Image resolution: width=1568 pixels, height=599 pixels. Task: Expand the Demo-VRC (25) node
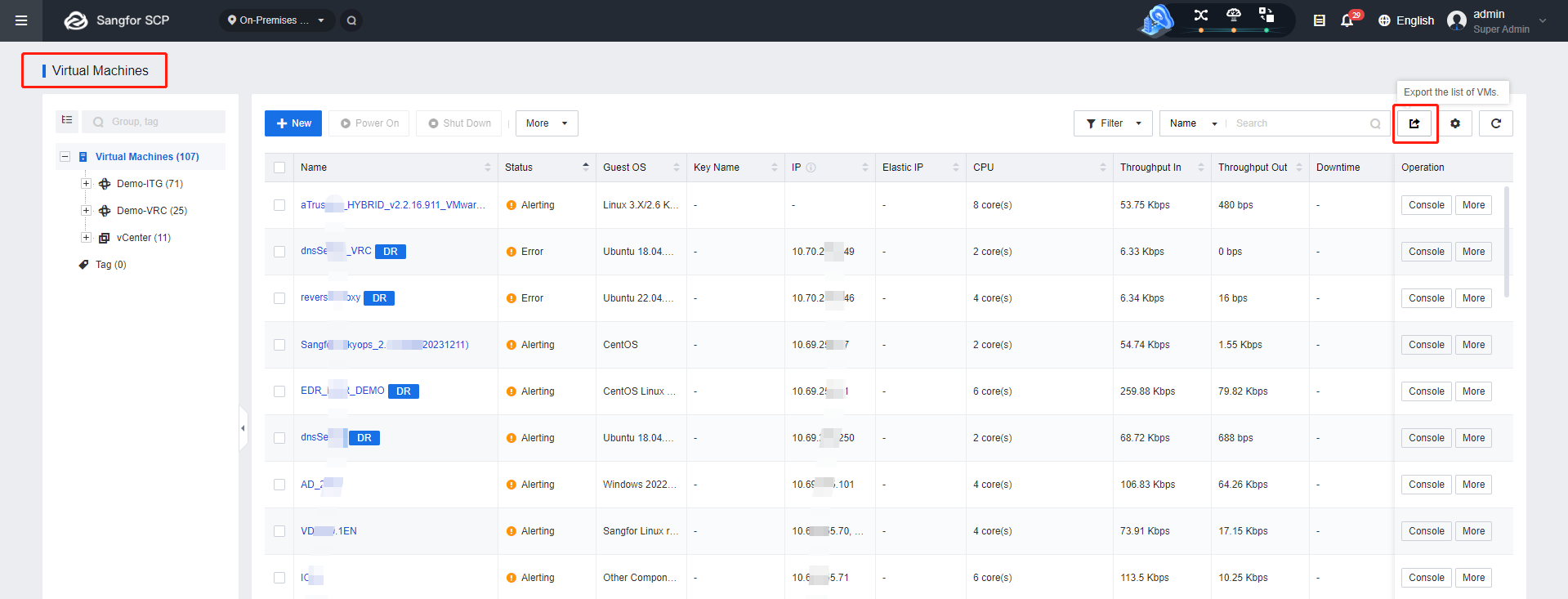86,211
